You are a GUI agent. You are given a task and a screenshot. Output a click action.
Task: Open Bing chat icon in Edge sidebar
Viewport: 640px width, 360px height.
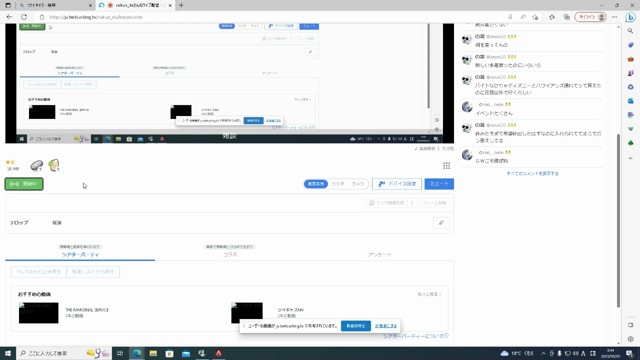click(x=631, y=17)
